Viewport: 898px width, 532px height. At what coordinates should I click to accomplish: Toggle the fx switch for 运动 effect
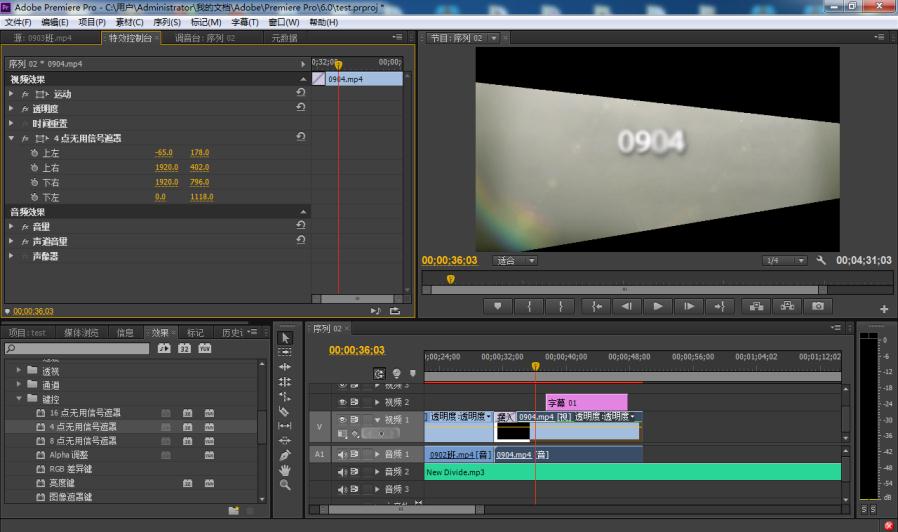[x=25, y=94]
